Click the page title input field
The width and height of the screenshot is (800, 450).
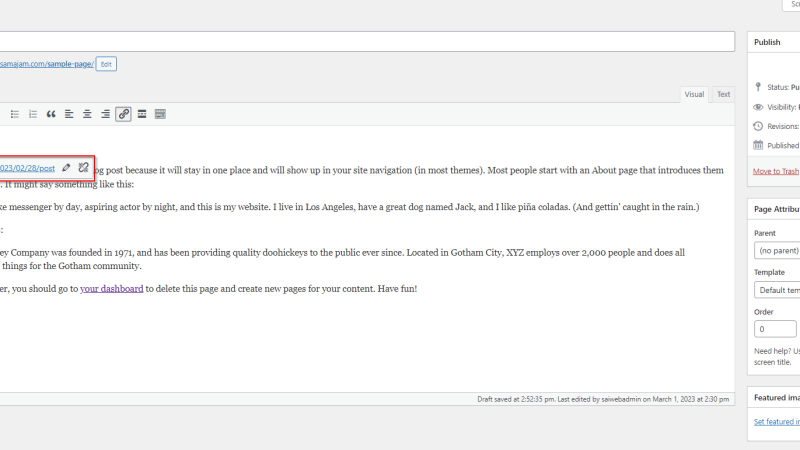[367, 41]
